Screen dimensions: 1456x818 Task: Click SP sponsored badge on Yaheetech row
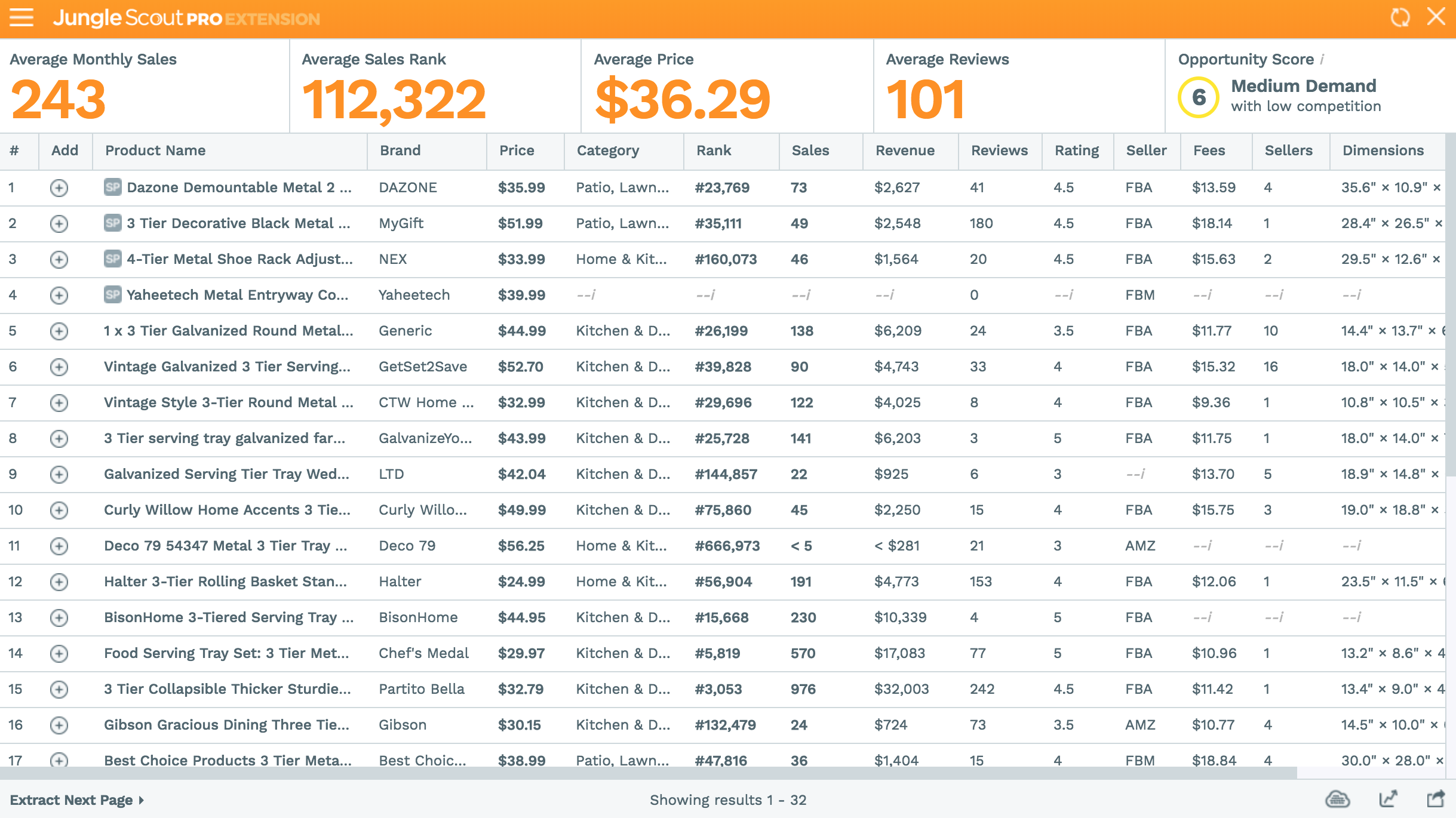[113, 294]
